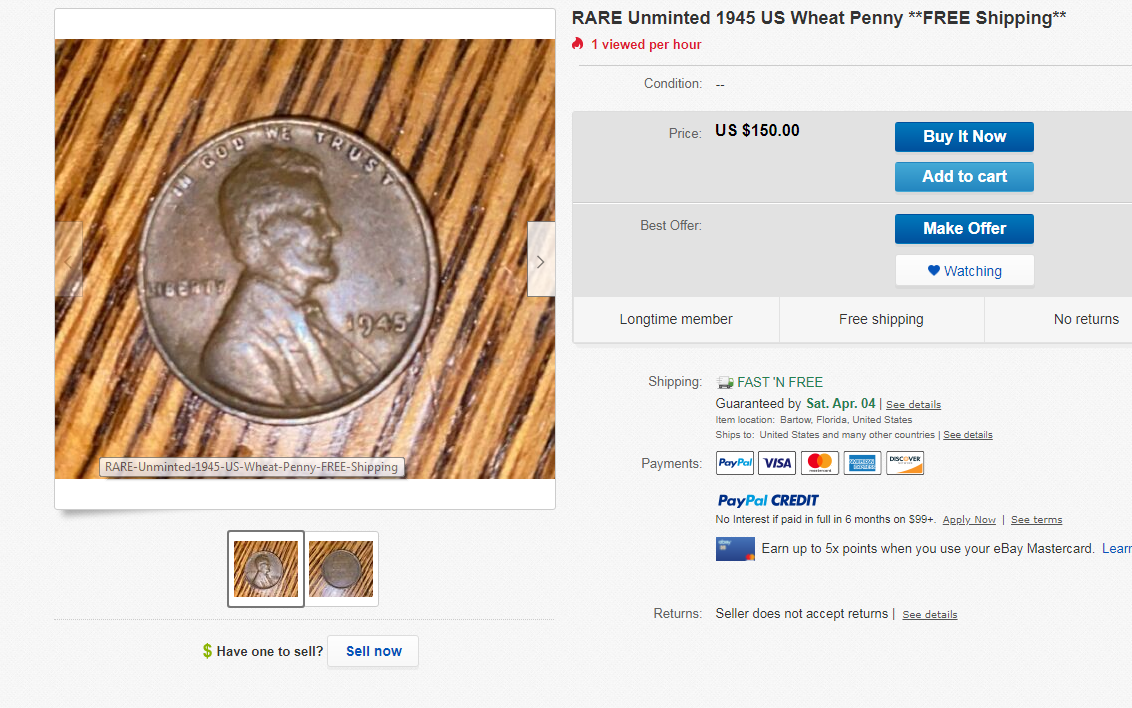This screenshot has width=1132, height=708.
Task: Click the PayPal Credit logo
Action: [768, 500]
